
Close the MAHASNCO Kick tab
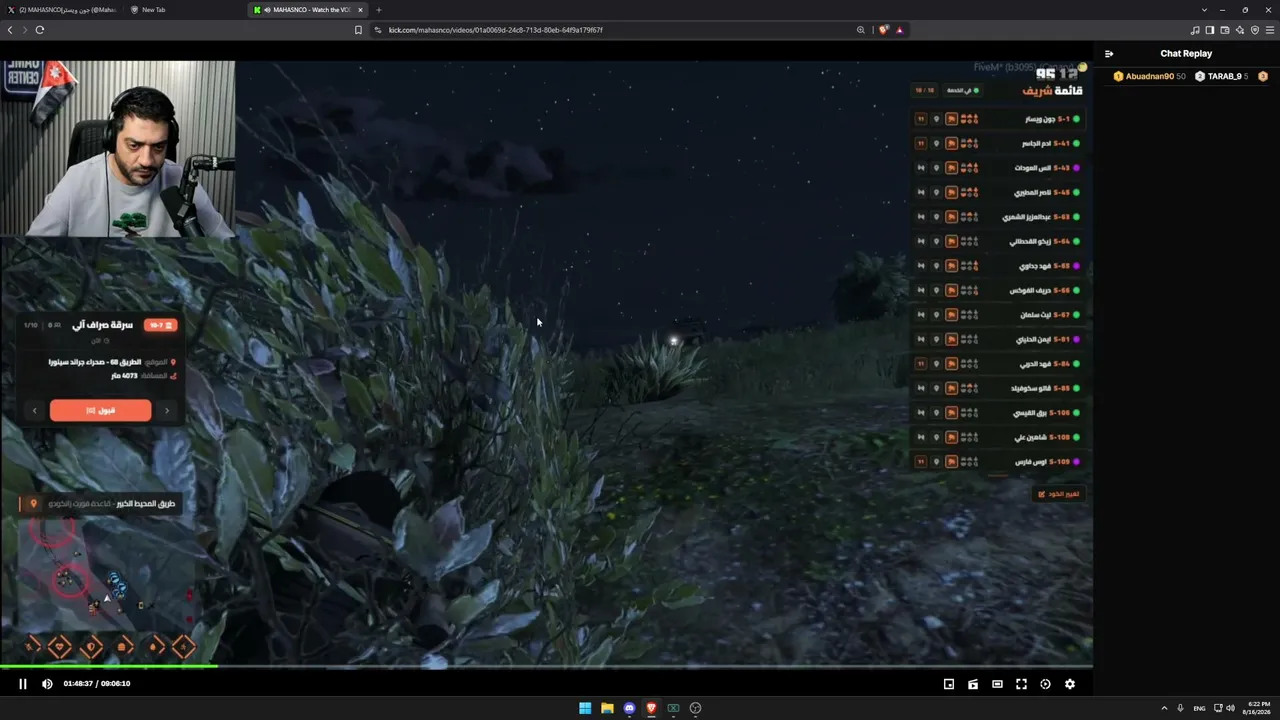[x=360, y=10]
